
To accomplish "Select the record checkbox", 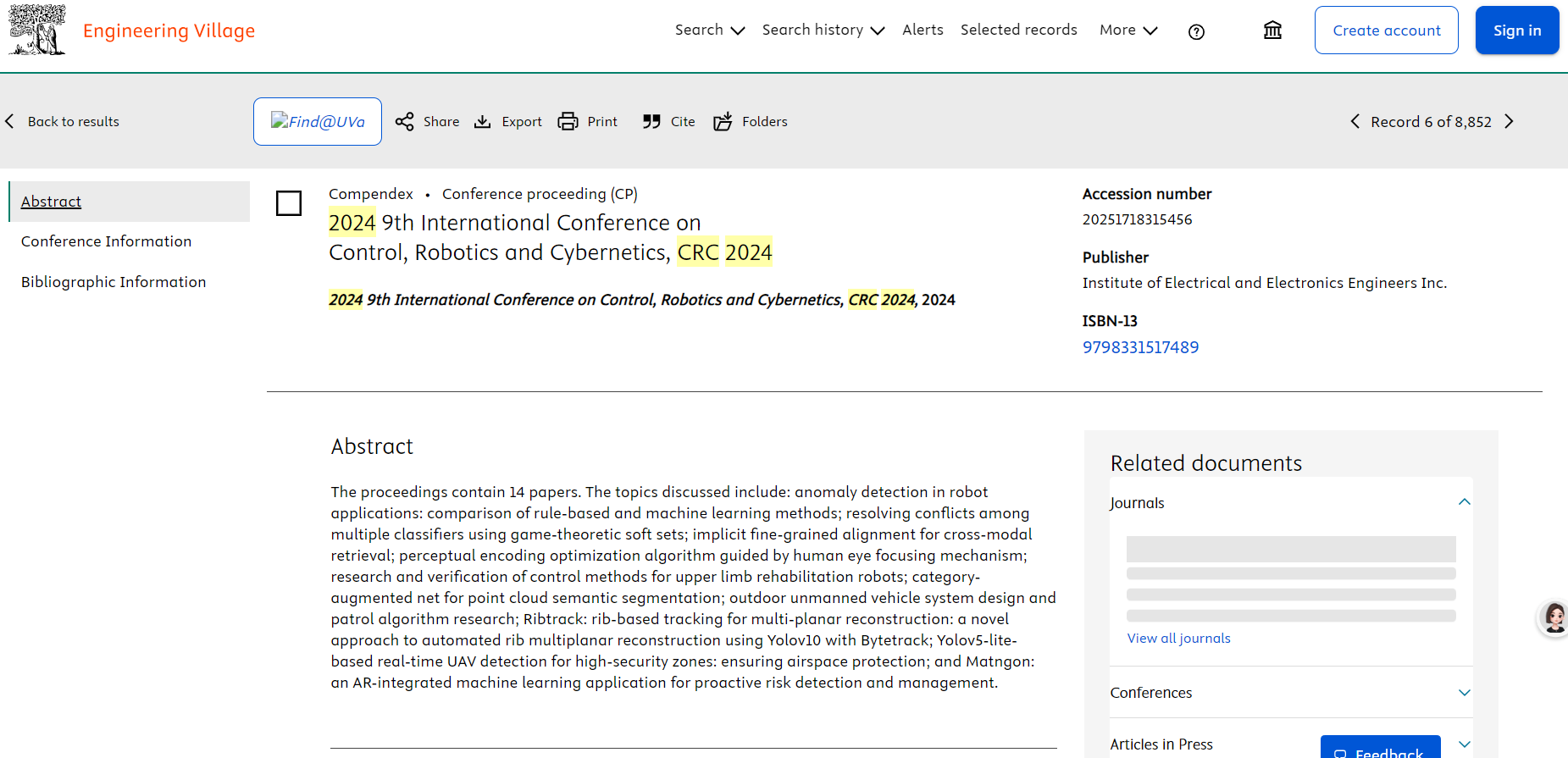I will pyautogui.click(x=289, y=203).
